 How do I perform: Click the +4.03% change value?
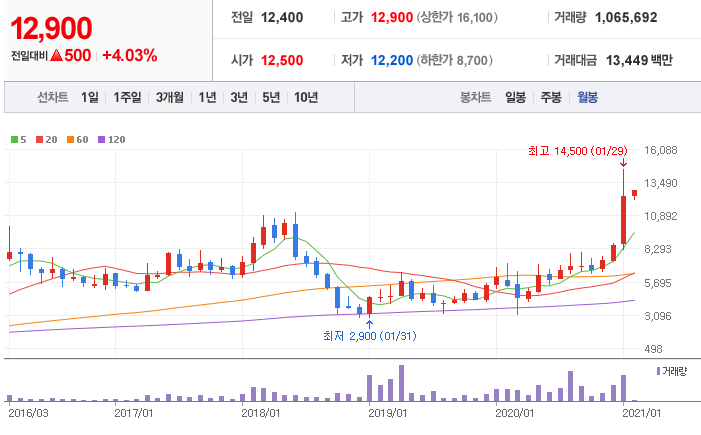[x=130, y=55]
